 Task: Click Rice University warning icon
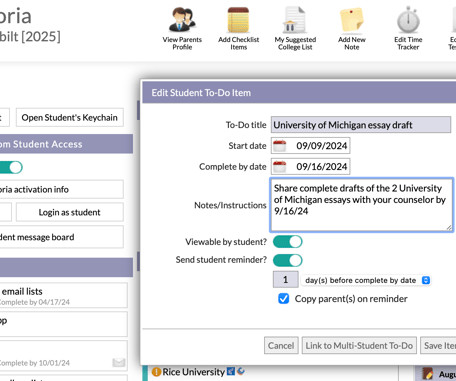click(x=156, y=372)
